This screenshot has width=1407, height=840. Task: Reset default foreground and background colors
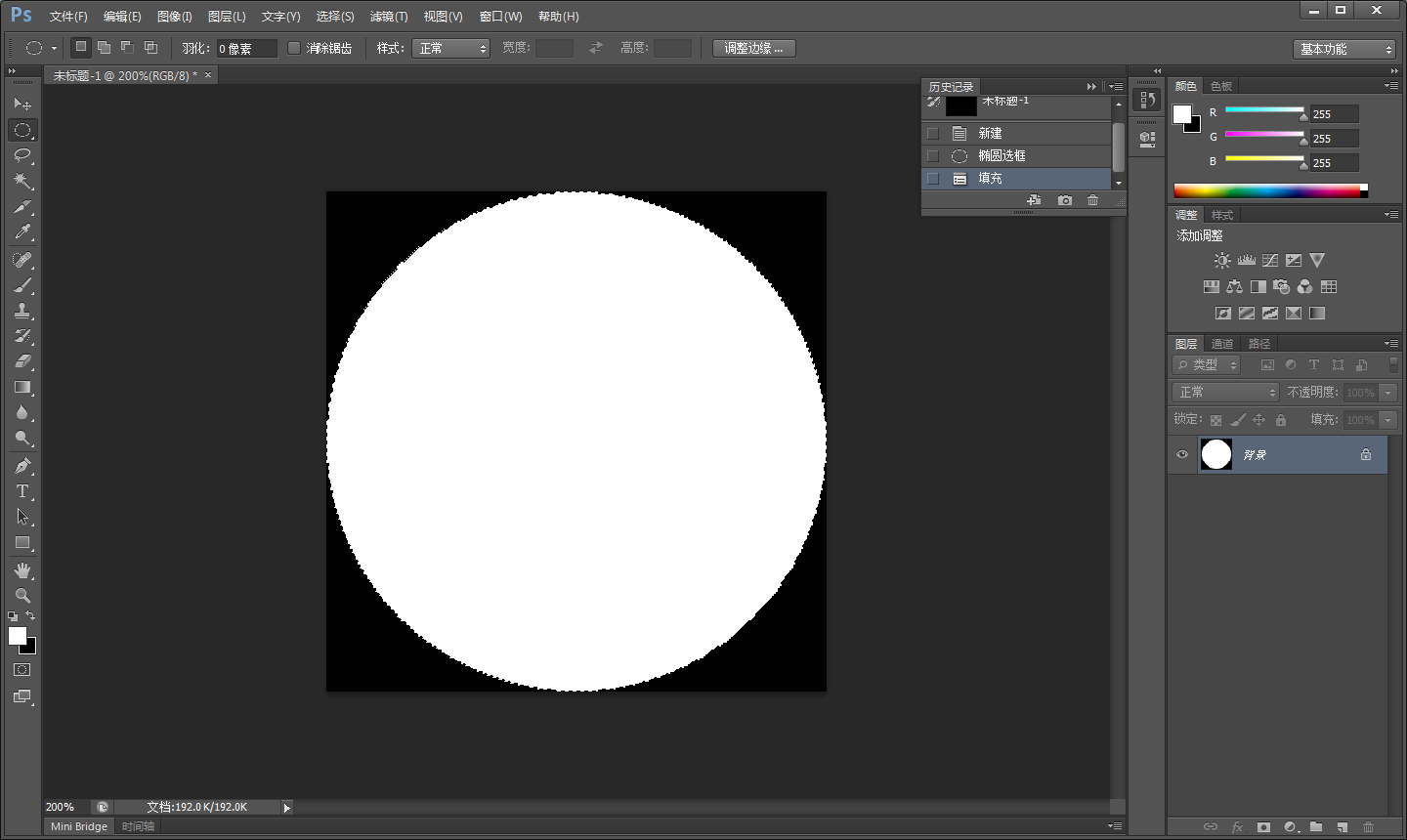click(13, 616)
